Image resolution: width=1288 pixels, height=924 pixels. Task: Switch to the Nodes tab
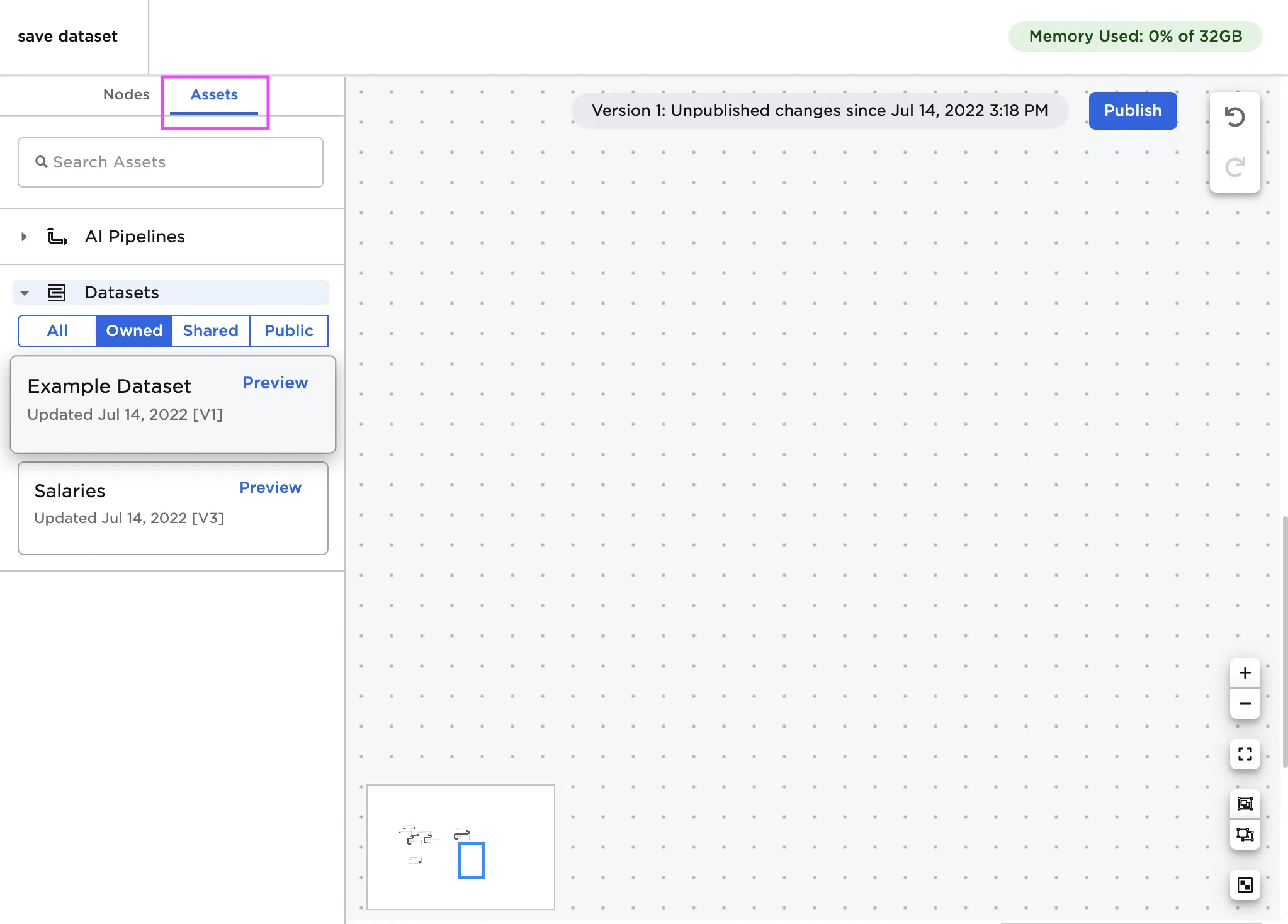(x=126, y=94)
